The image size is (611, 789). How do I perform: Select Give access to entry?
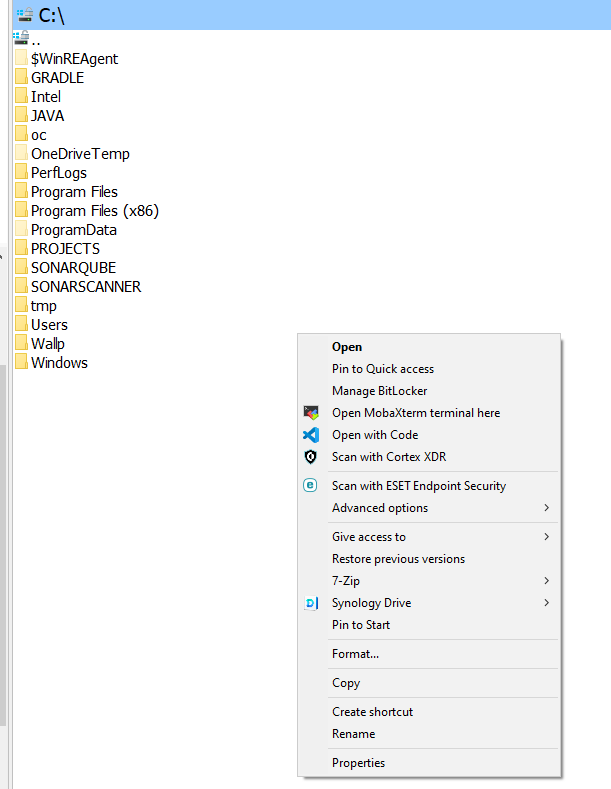429,537
